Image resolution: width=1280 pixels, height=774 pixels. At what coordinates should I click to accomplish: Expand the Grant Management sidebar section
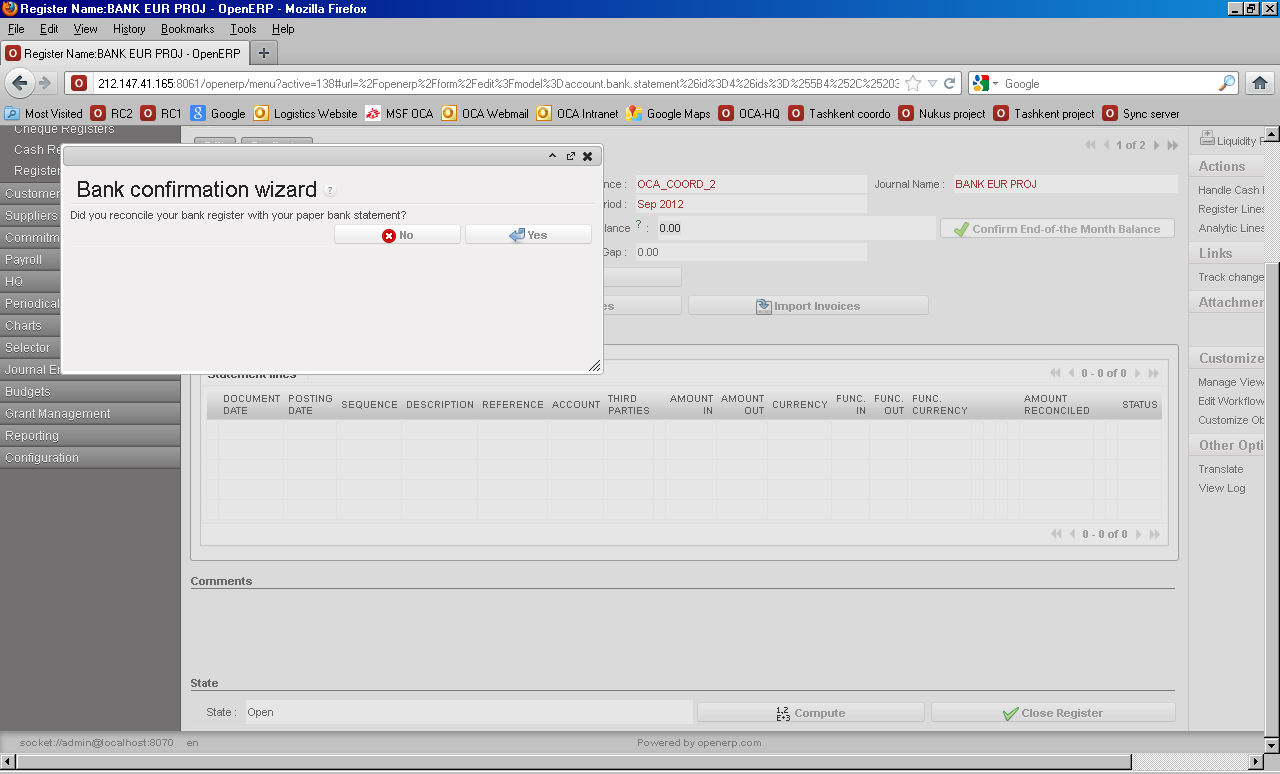pyautogui.click(x=90, y=414)
